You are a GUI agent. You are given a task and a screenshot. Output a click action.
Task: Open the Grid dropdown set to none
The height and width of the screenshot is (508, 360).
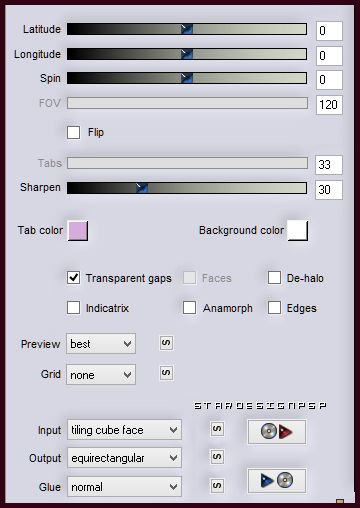tap(101, 374)
